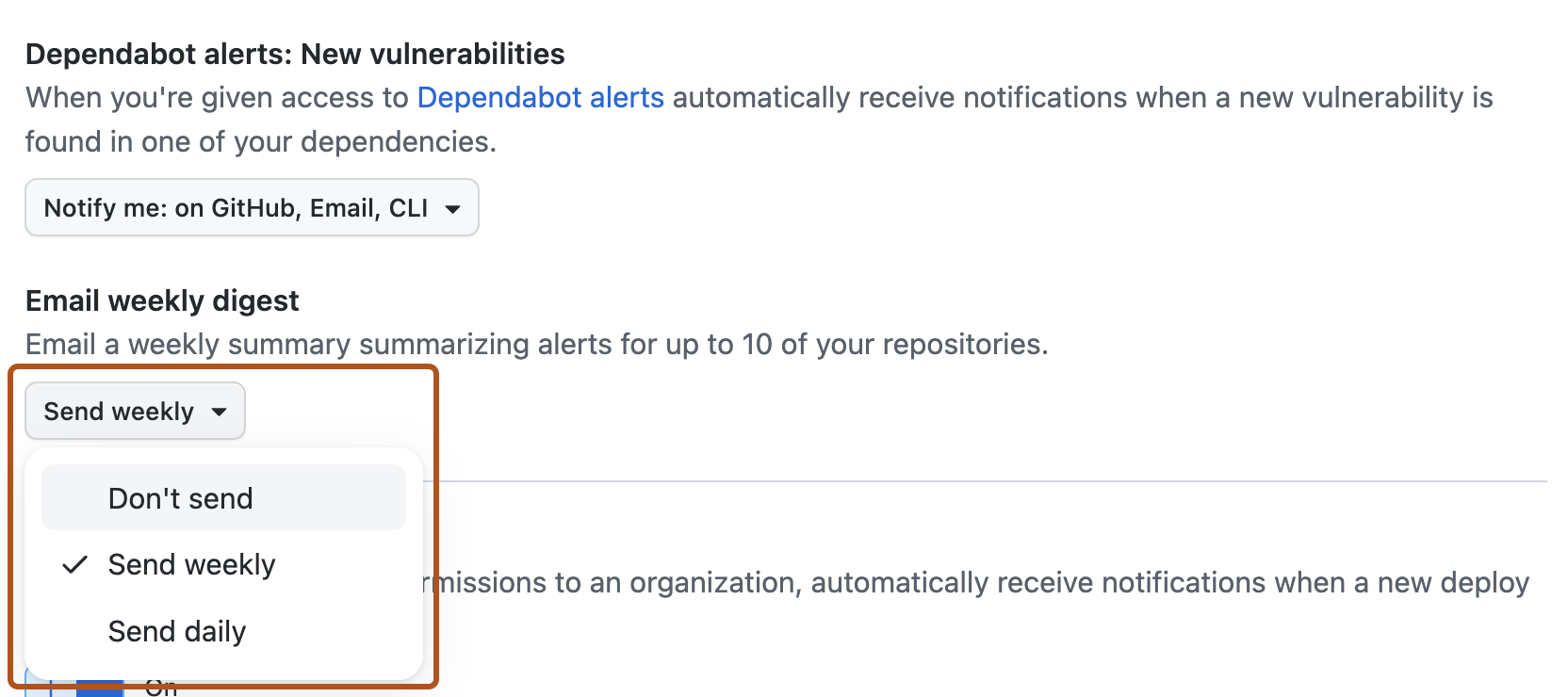Click the caret arrow on Notify me button
1568x697 pixels.
coord(454,207)
